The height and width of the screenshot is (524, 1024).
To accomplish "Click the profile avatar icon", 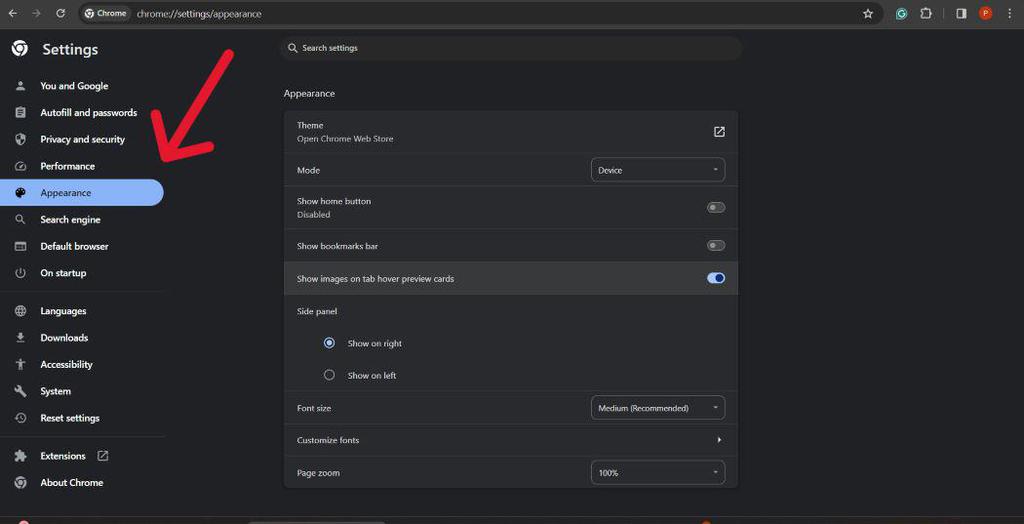I will click(986, 14).
